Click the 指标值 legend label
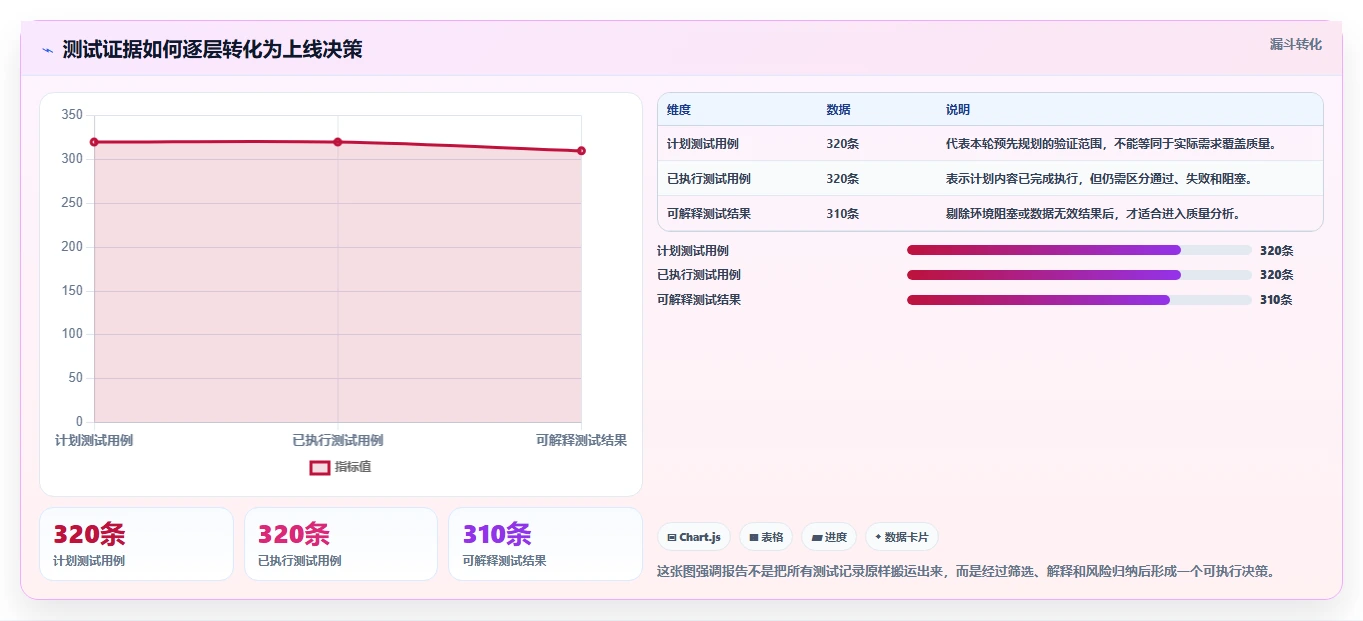This screenshot has height=621, width=1363. pyautogui.click(x=353, y=467)
